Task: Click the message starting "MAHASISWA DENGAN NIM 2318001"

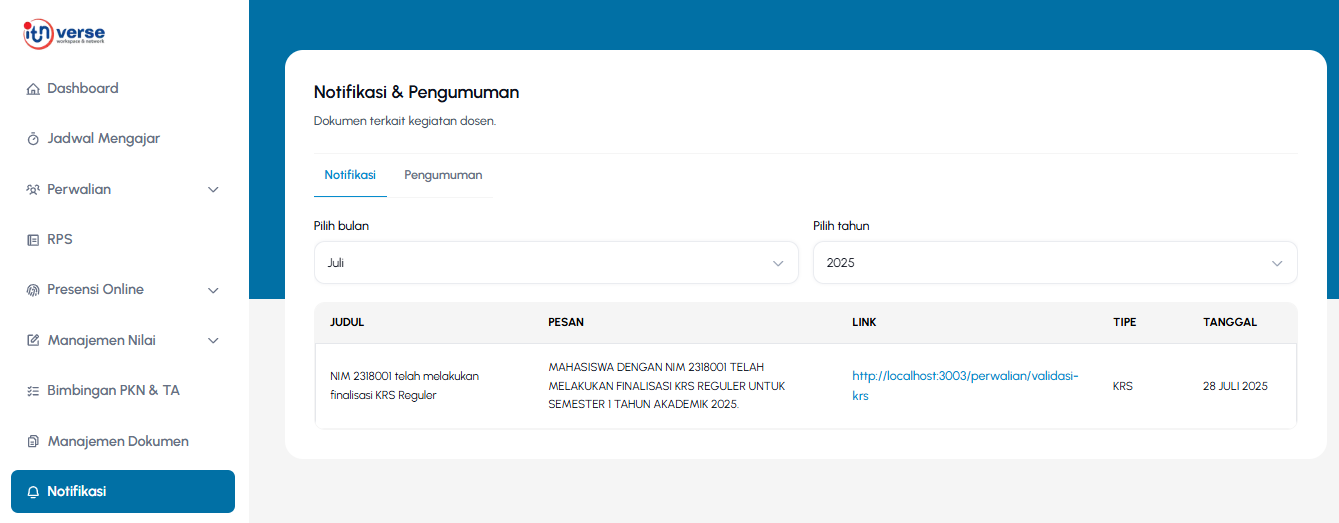Action: click(x=667, y=386)
